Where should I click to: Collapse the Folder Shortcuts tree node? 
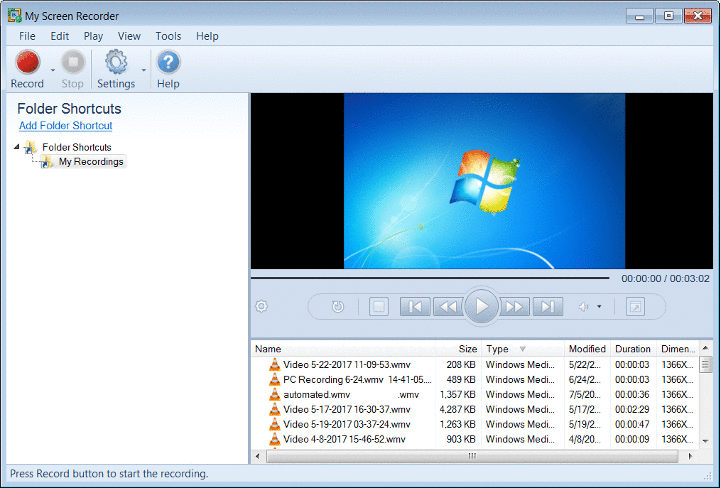[x=17, y=147]
